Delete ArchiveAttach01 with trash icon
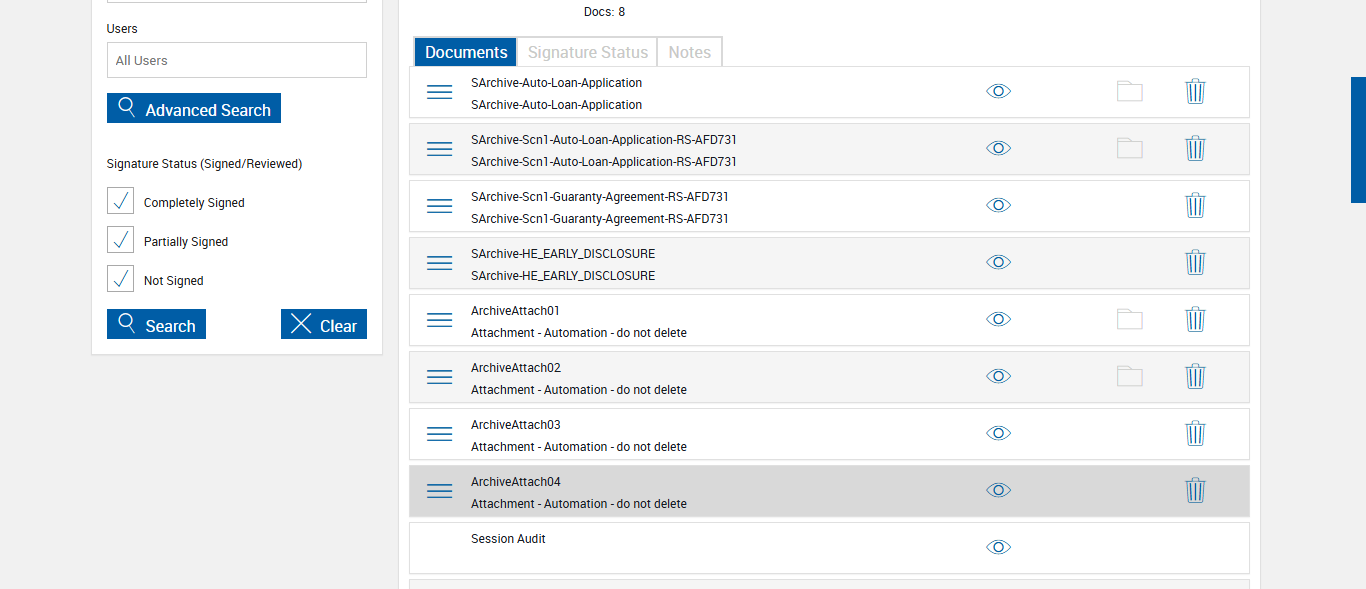1366x589 pixels. coord(1196,319)
